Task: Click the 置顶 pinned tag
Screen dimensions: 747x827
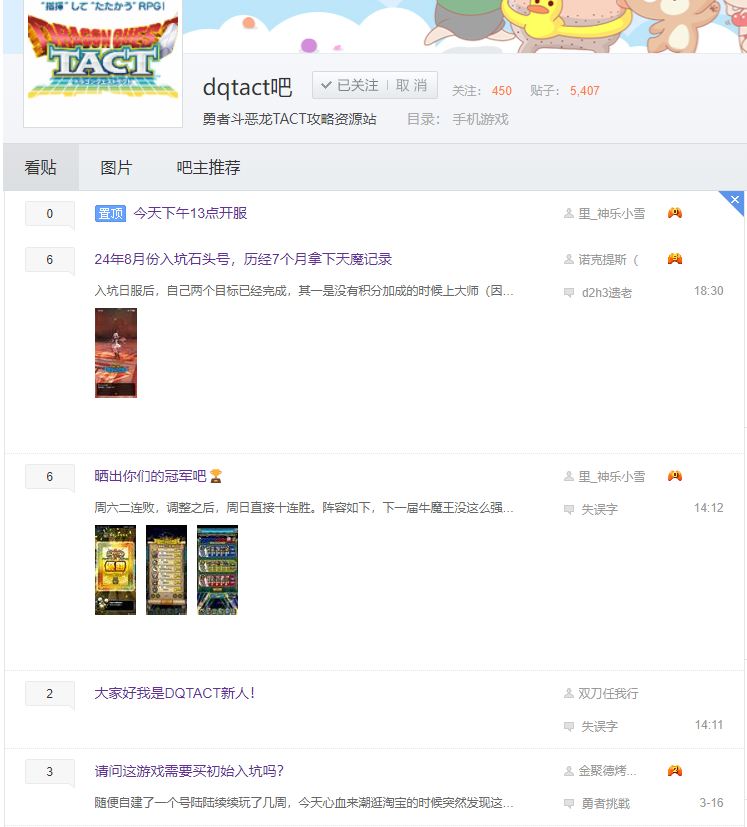Action: click(110, 214)
